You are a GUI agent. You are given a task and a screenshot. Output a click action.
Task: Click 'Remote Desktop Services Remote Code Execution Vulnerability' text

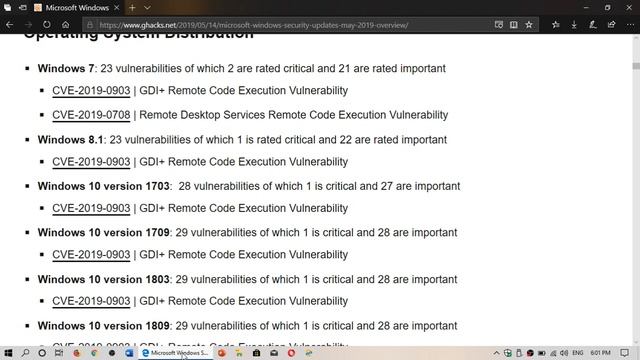pos(293,115)
